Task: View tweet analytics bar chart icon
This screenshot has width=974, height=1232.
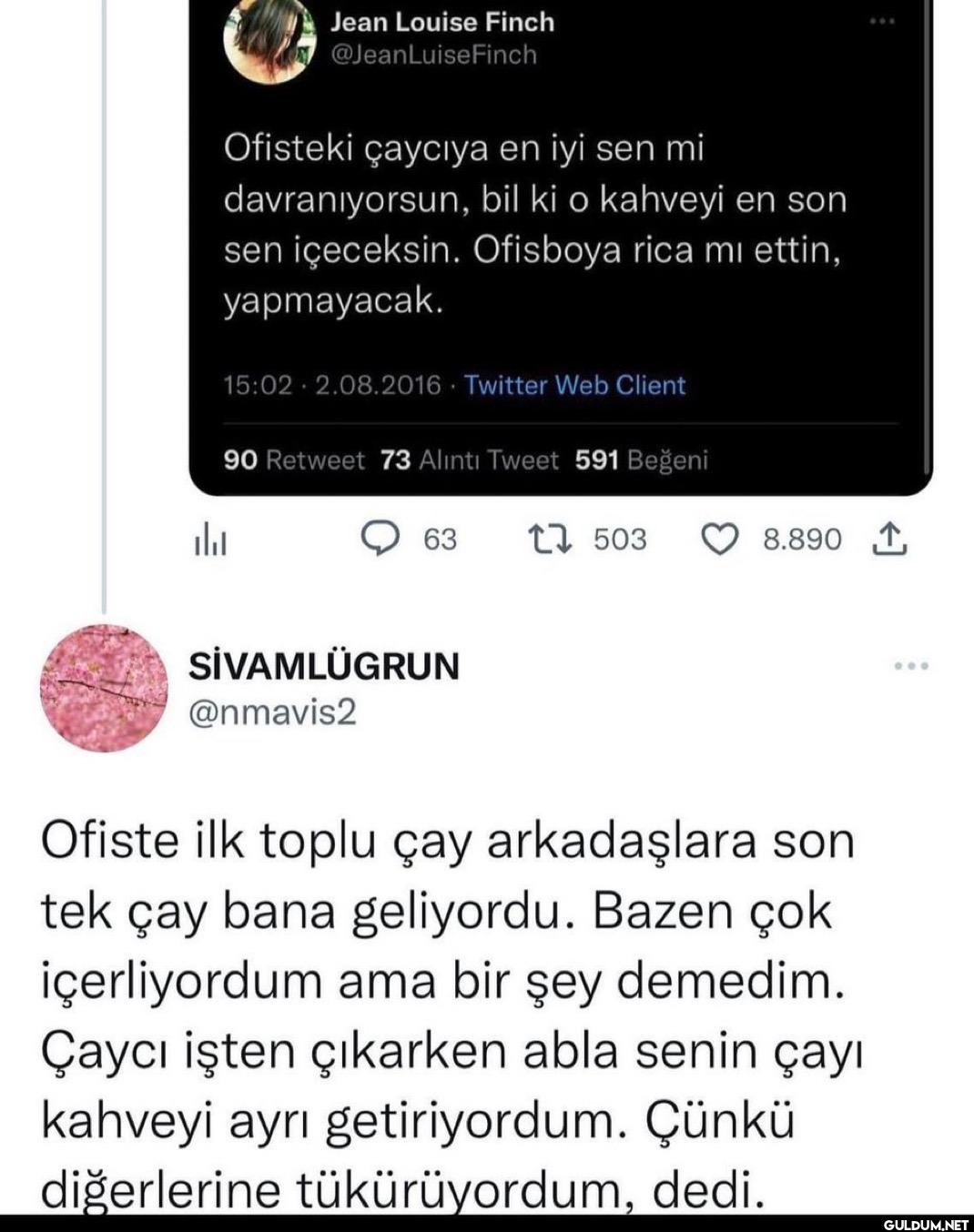Action: pos(211,541)
